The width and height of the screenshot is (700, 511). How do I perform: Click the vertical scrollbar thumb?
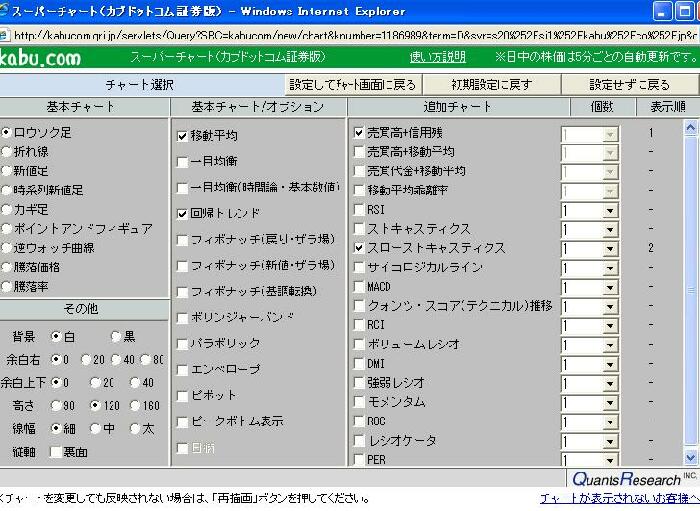tap(691, 291)
